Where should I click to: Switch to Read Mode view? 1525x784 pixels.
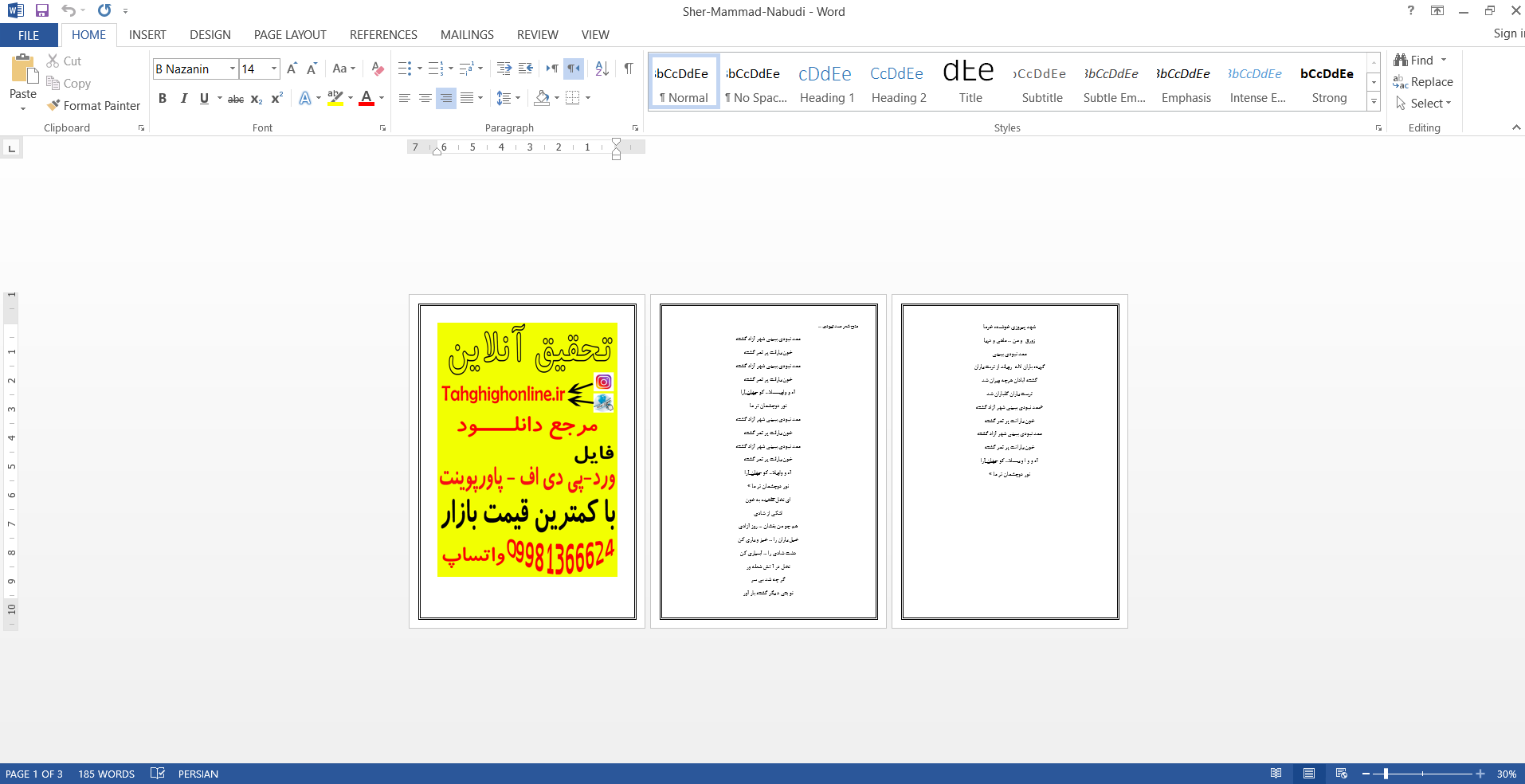(x=1276, y=774)
